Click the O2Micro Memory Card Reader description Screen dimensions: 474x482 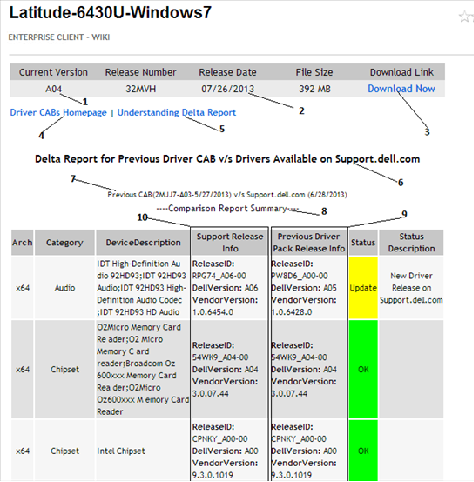pyautogui.click(x=143, y=369)
